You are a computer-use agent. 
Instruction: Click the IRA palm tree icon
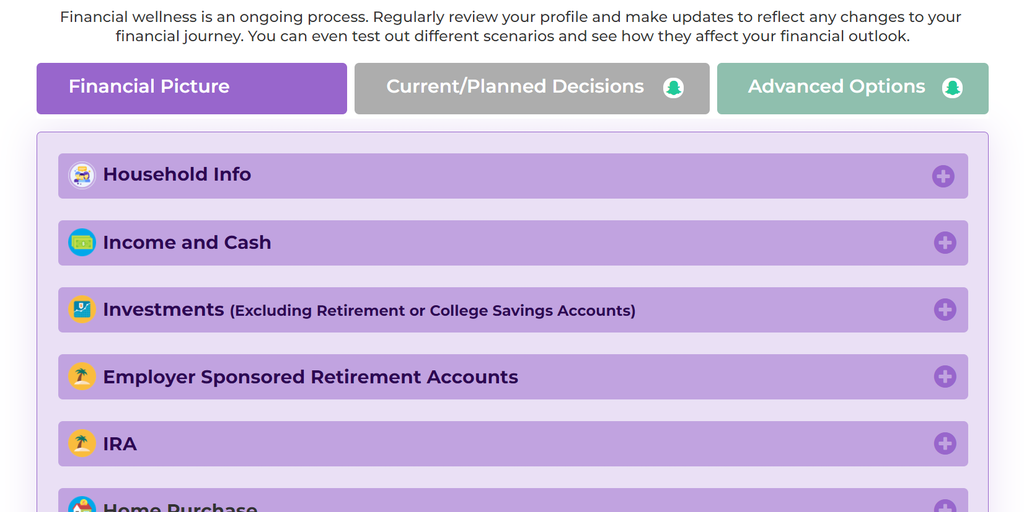81,443
